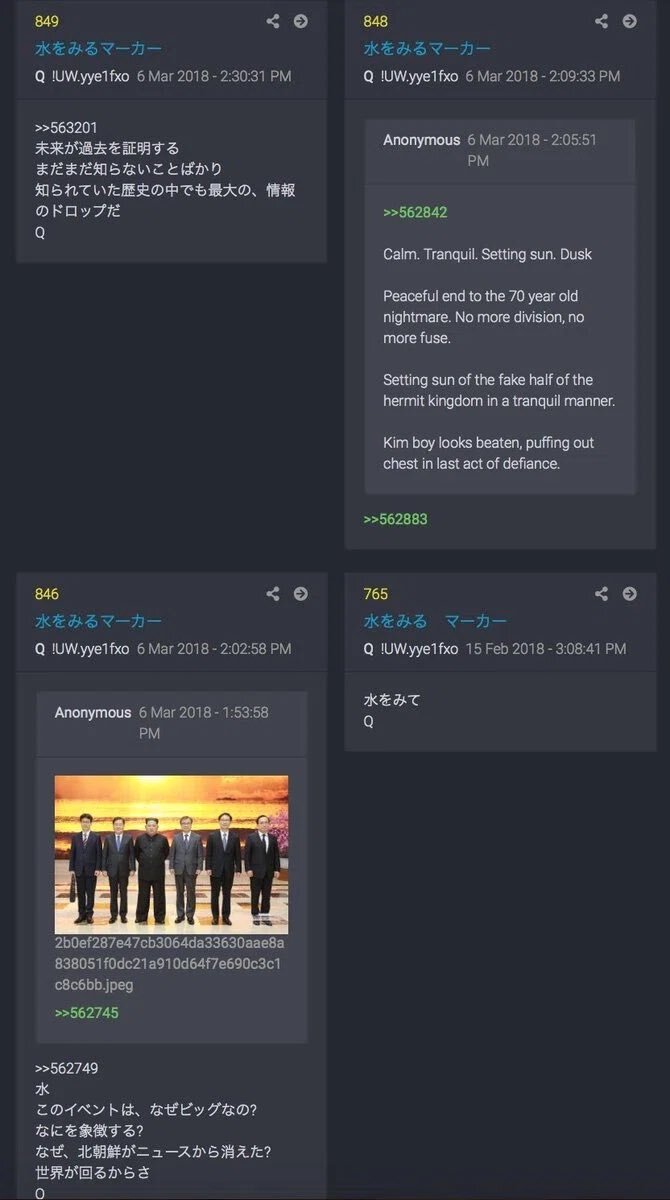Share post 849 via share icon
Viewport: 670px width, 1200px height.
click(x=273, y=21)
